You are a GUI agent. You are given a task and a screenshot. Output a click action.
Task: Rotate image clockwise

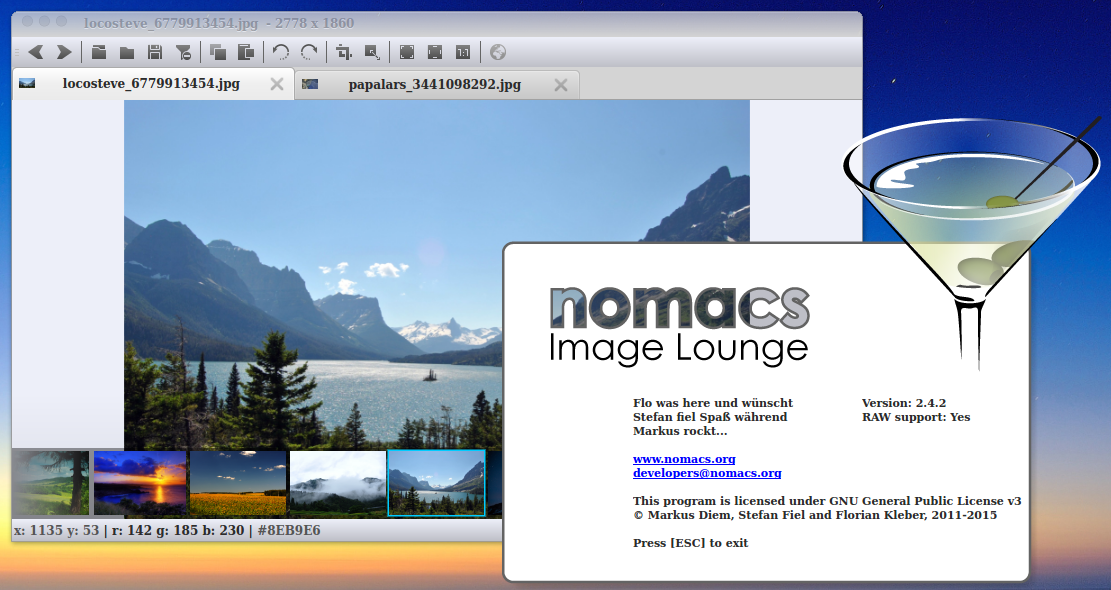point(309,52)
